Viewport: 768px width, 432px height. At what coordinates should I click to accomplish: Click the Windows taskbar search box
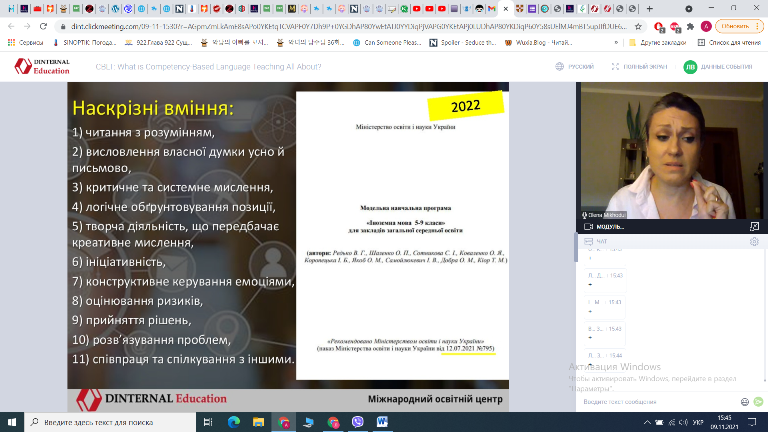click(x=110, y=422)
